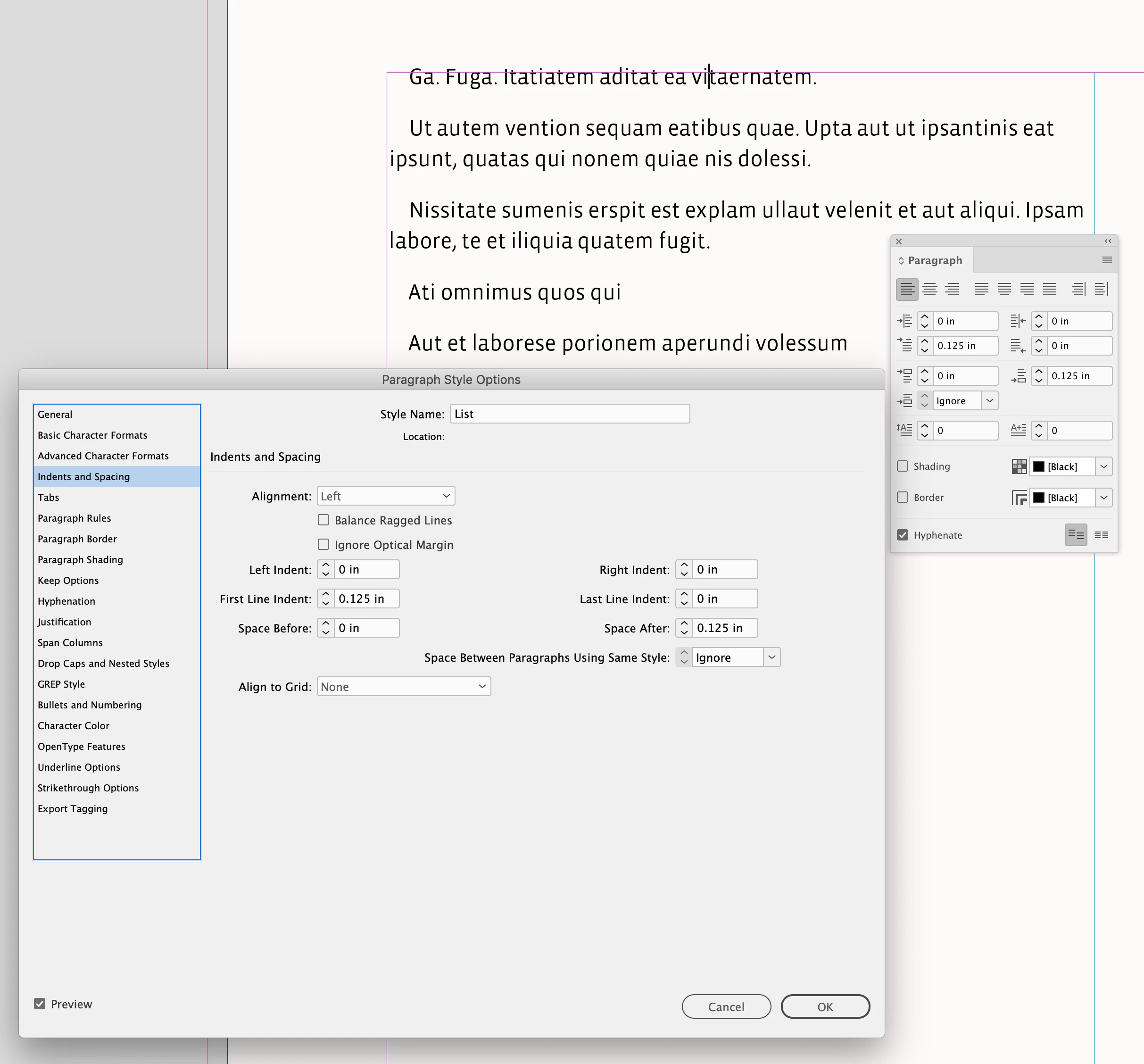Image resolution: width=1144 pixels, height=1064 pixels.
Task: Click the Do Not Align to Baseline Grid icon
Action: (1076, 534)
